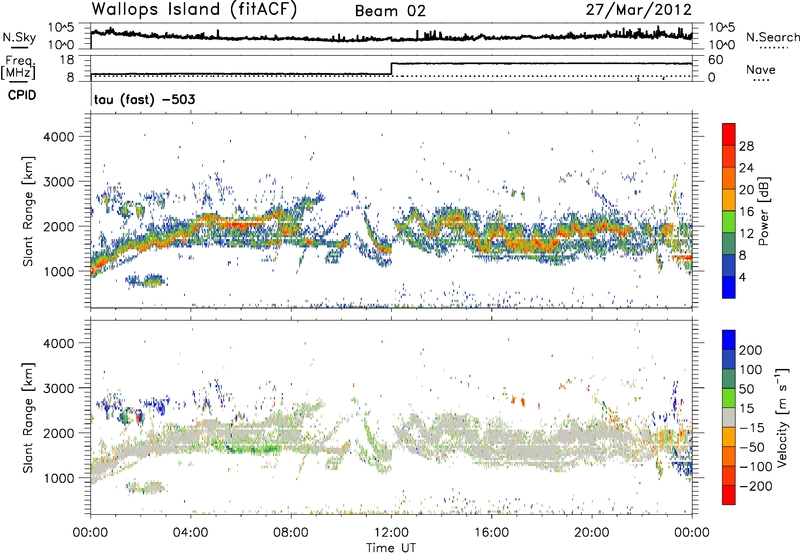Click the "4" label on power color bar
The height and width of the screenshot is (554, 800).
point(742,277)
